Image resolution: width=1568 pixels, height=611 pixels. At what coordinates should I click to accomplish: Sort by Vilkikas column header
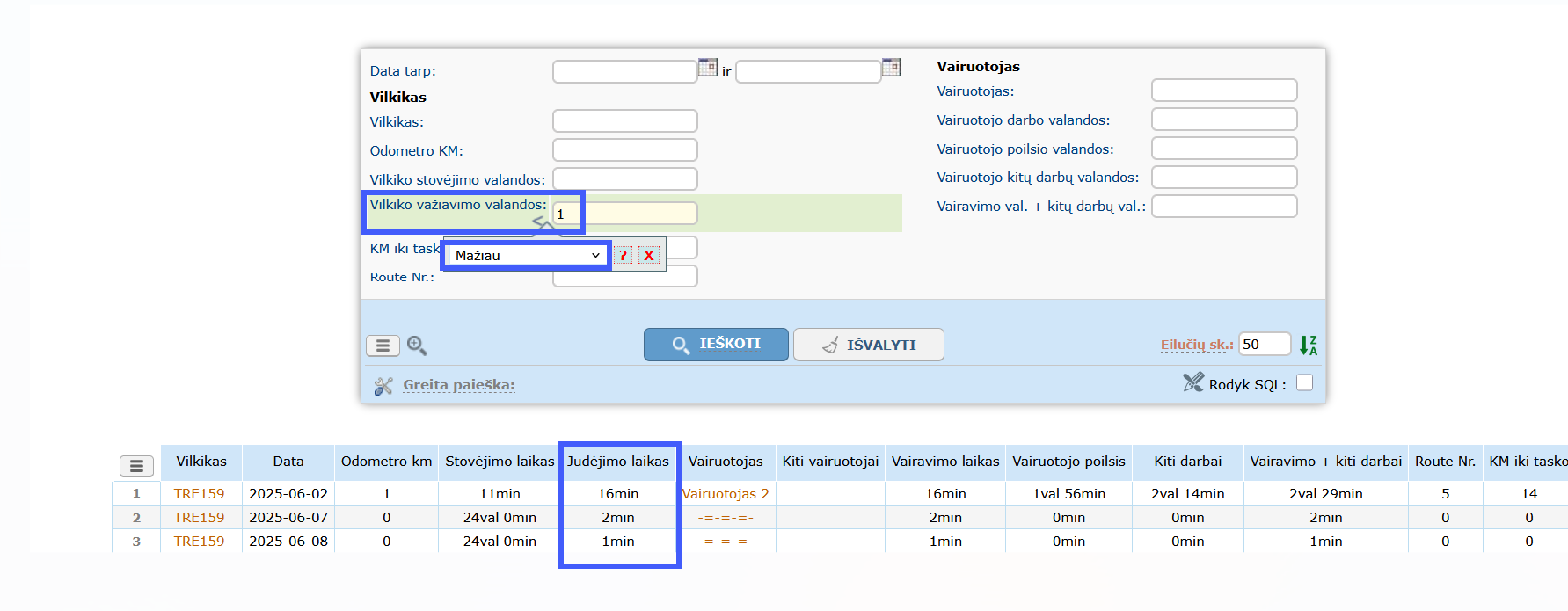pos(201,462)
